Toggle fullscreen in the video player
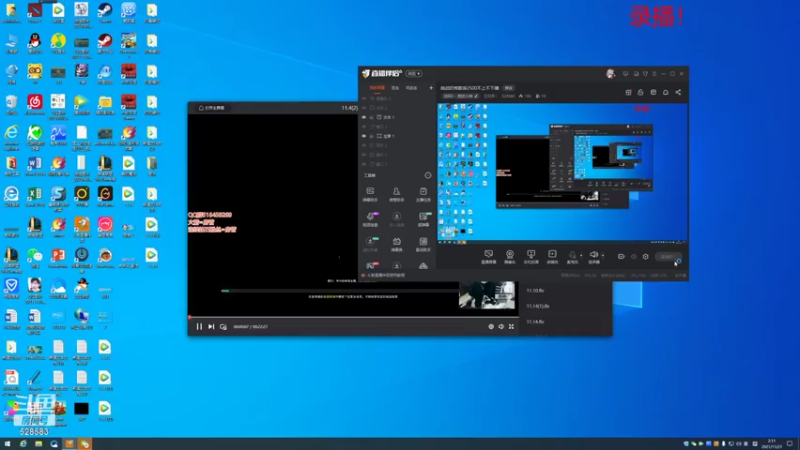The height and width of the screenshot is (450, 800). coord(511,327)
